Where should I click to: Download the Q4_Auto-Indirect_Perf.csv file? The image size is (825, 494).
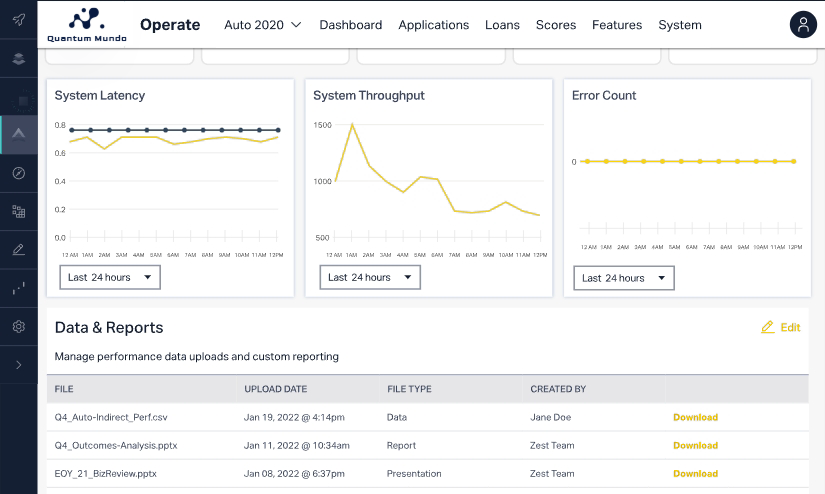click(695, 417)
